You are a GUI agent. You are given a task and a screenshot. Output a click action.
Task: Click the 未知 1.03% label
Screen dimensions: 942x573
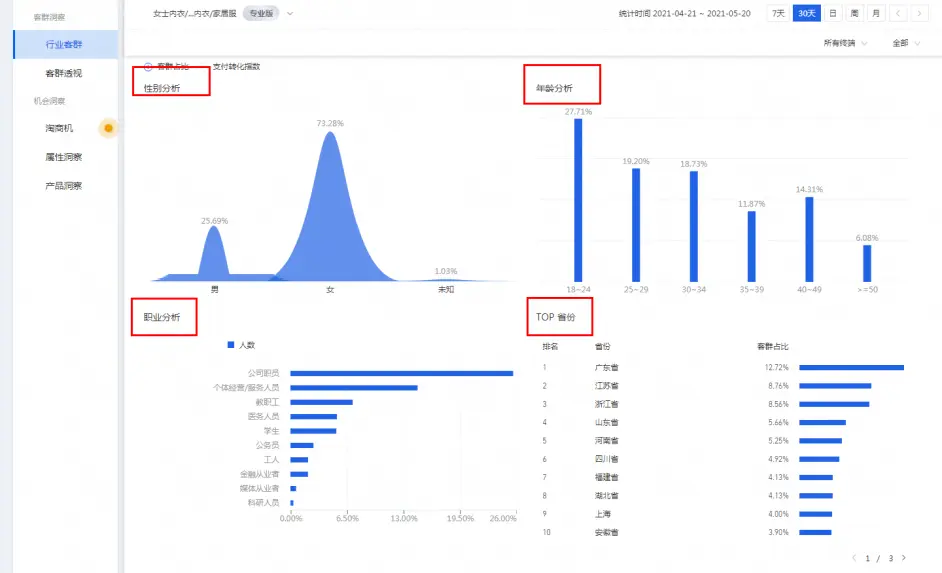[x=446, y=271]
